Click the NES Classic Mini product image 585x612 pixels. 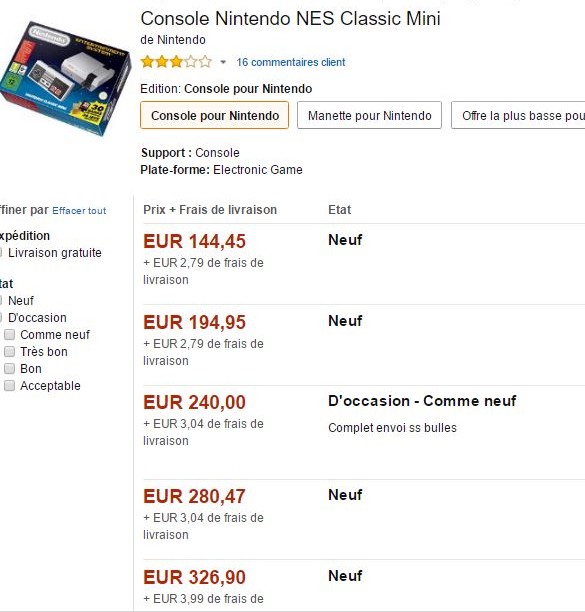(x=66, y=78)
